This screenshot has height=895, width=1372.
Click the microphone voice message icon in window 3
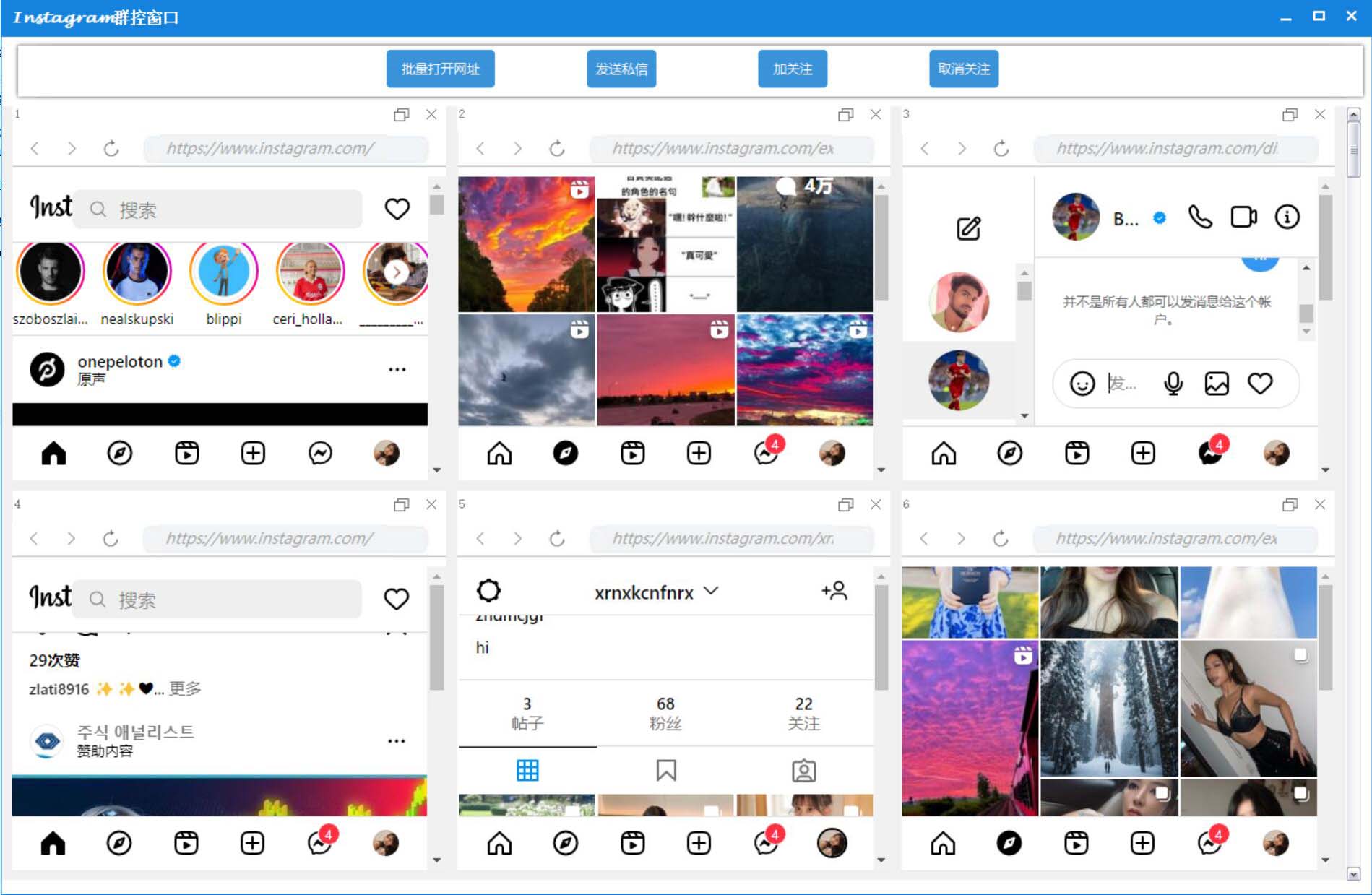[1173, 384]
